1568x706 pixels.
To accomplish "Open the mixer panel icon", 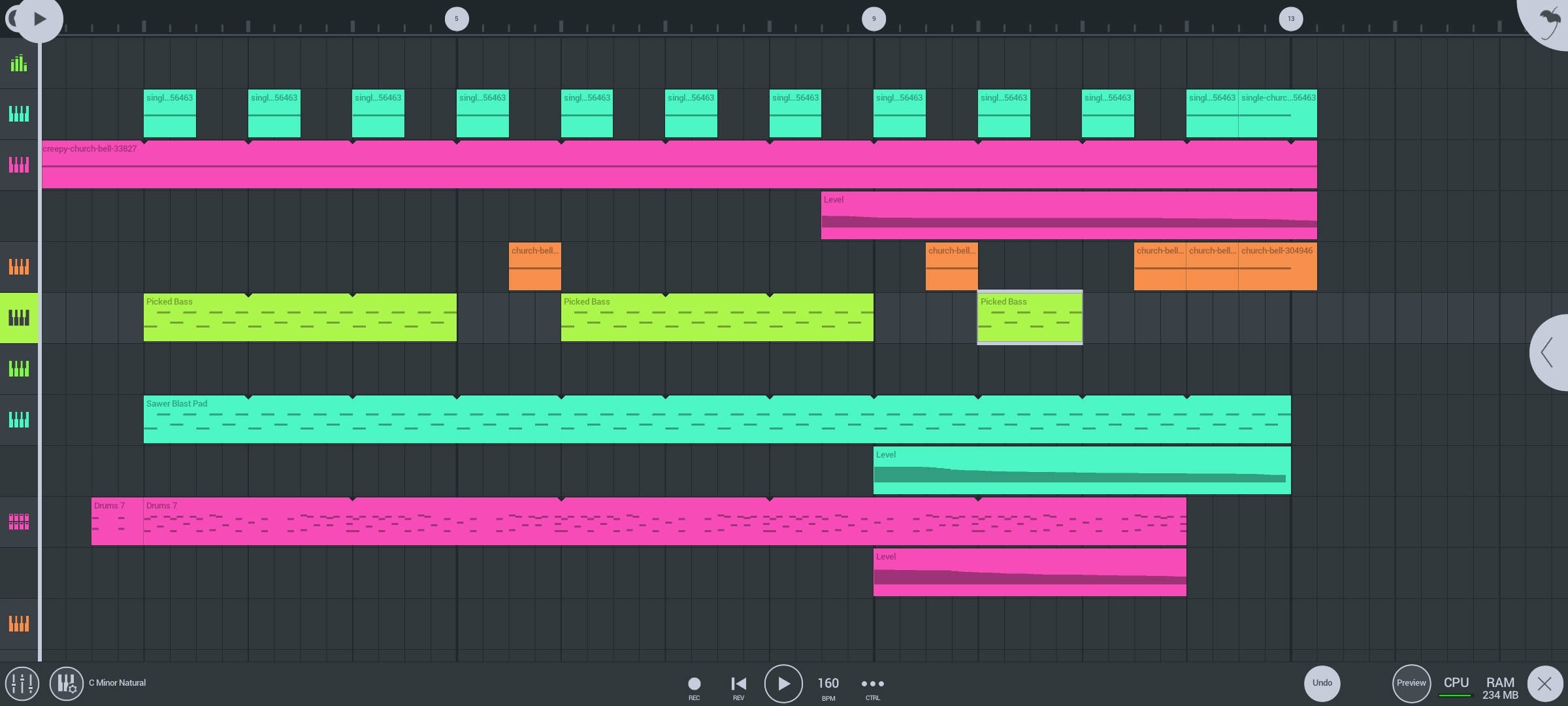I will pos(22,683).
